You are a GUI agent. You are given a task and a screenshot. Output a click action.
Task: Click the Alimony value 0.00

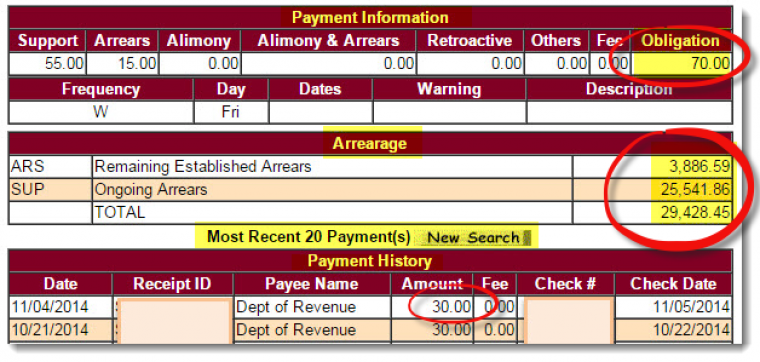[223, 64]
